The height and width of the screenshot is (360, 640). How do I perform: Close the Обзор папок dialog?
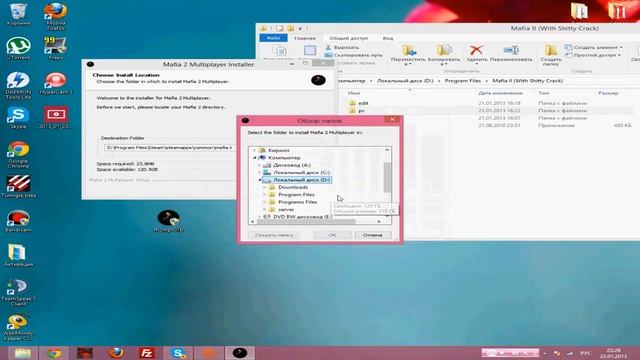(392, 120)
